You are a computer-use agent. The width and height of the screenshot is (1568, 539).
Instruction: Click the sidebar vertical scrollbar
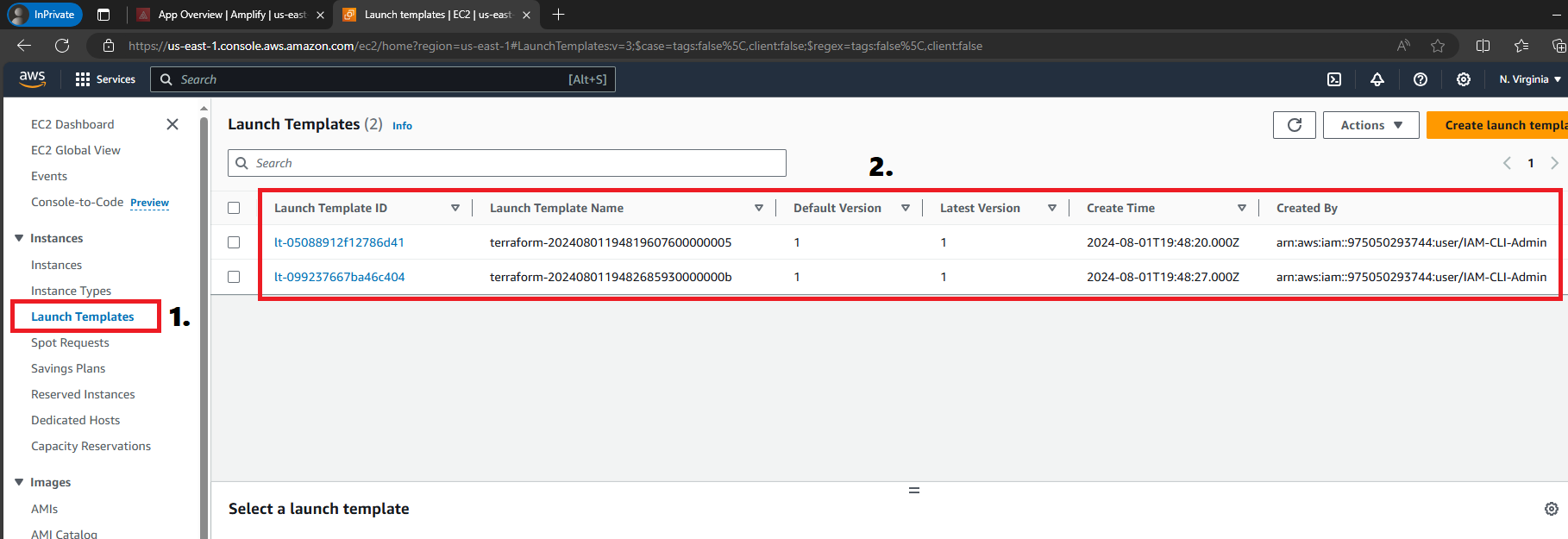point(204,328)
